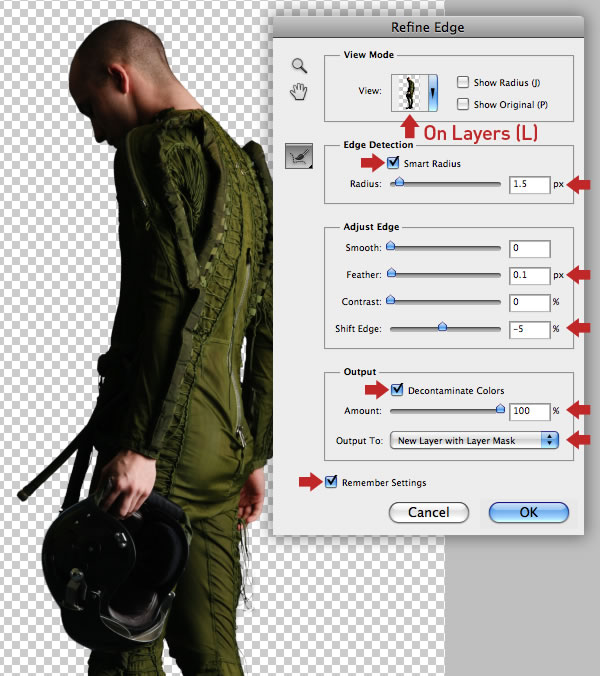Focus the Shift Edge value field
This screenshot has width=600, height=676.
530,329
